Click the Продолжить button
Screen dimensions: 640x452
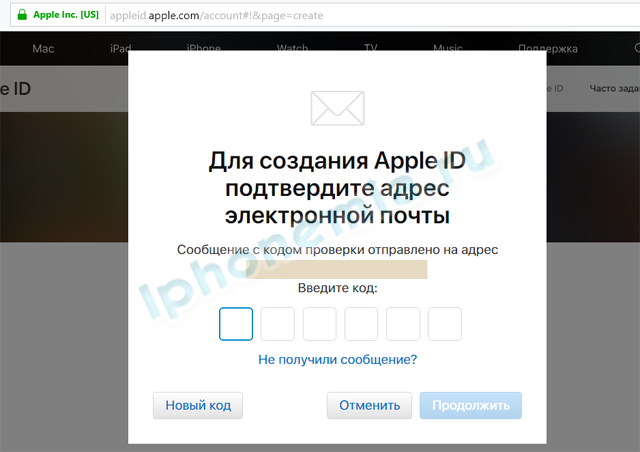(x=471, y=405)
